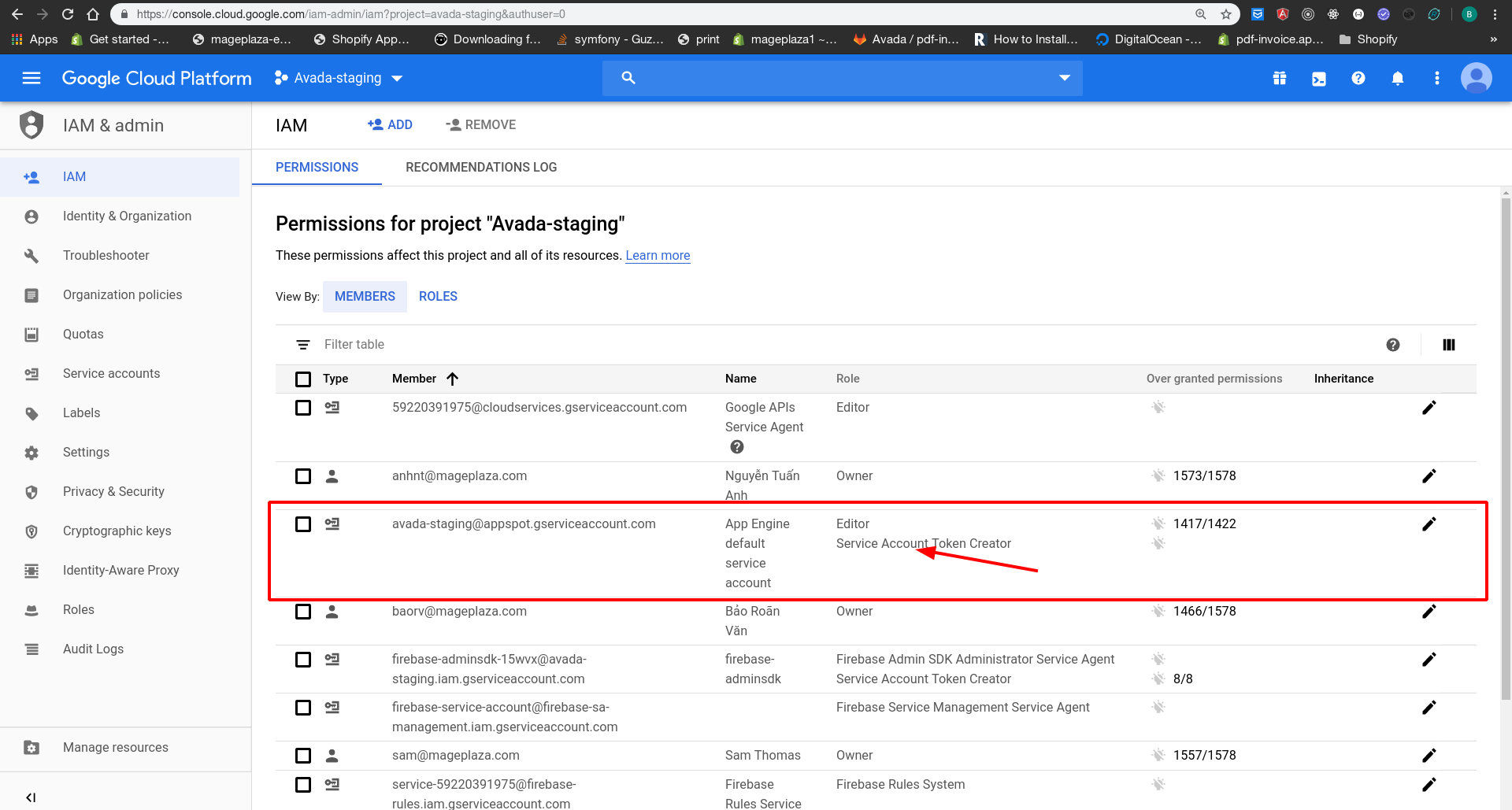
Task: Activate Cloud Shell in the top bar
Action: click(1319, 78)
